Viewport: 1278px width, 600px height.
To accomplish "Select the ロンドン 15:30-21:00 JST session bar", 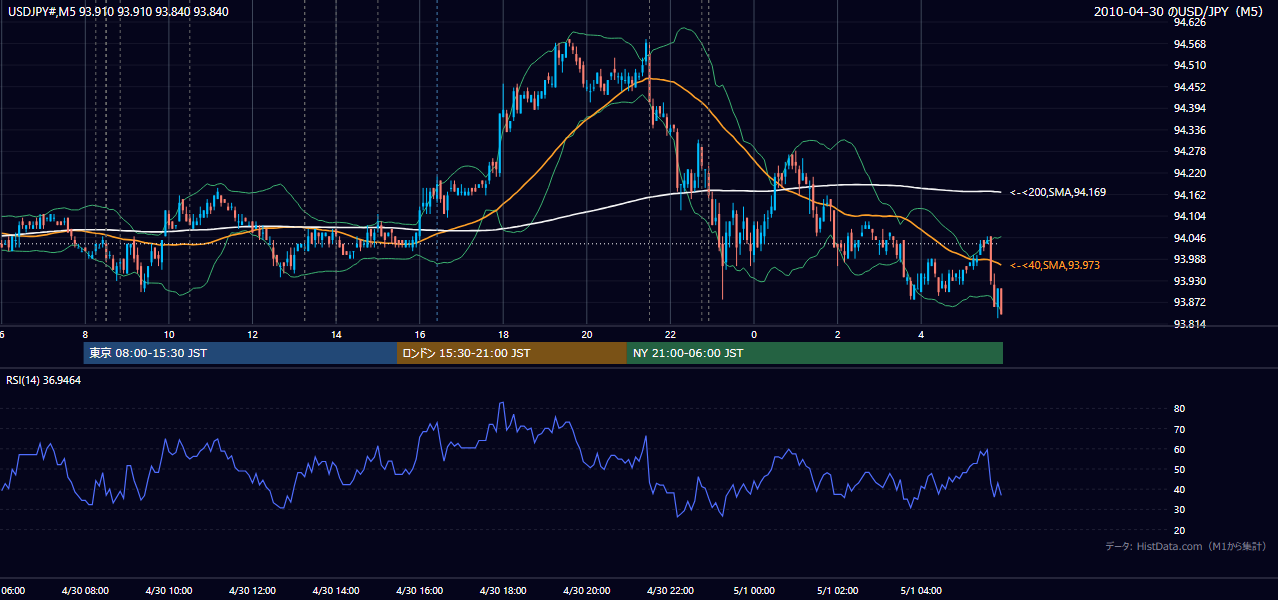I will click(x=512, y=353).
